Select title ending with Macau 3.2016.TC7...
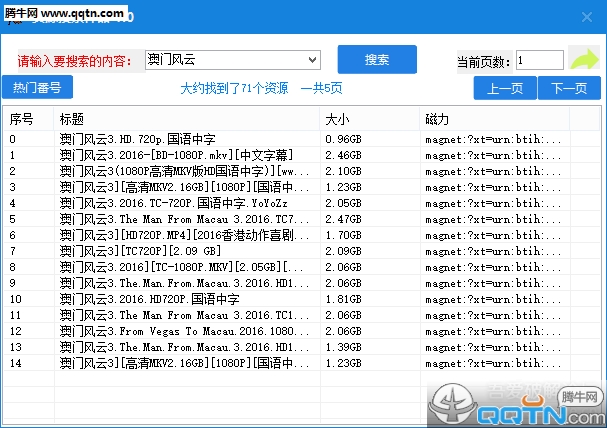The image size is (607, 428). [x=184, y=219]
